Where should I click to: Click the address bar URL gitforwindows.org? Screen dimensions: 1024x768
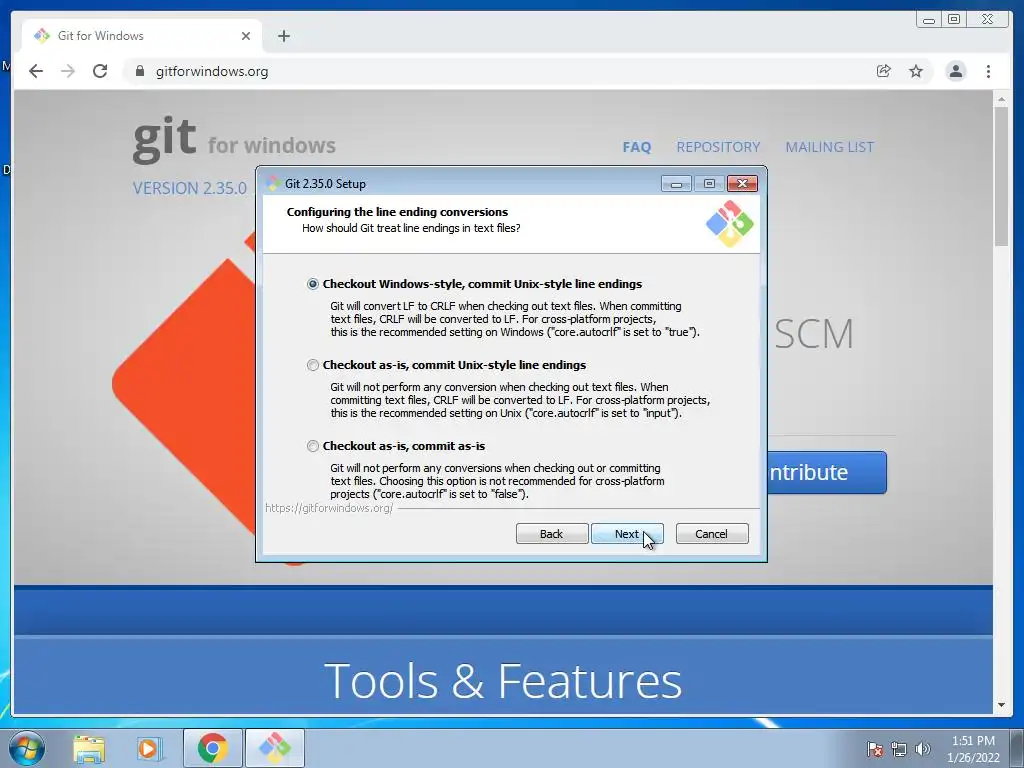pos(212,71)
